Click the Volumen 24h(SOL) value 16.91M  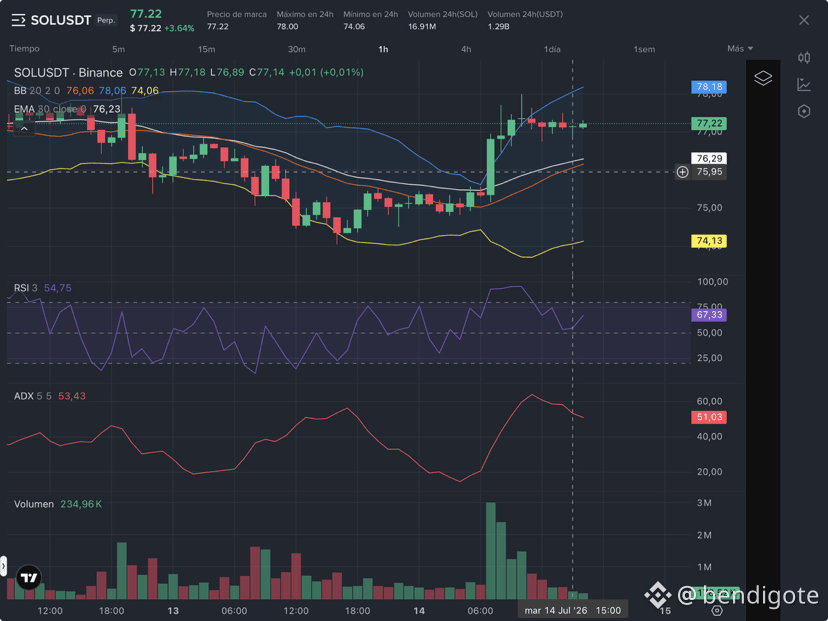point(421,26)
